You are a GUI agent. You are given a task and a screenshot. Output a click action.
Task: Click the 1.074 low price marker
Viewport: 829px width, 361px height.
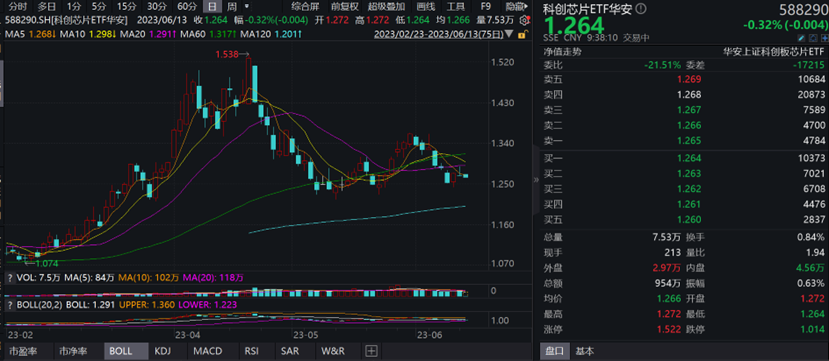(46, 263)
